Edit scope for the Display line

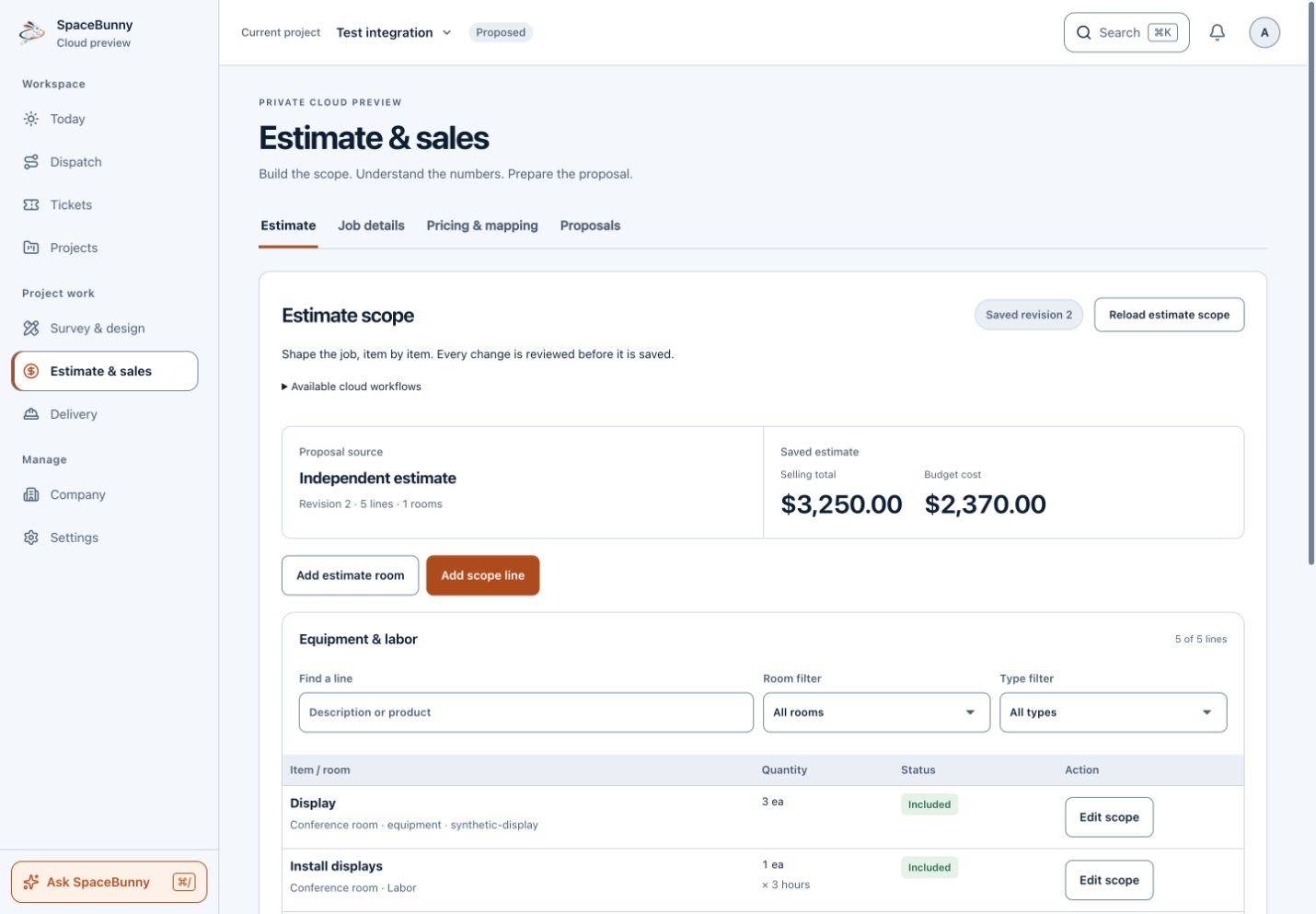1109,817
